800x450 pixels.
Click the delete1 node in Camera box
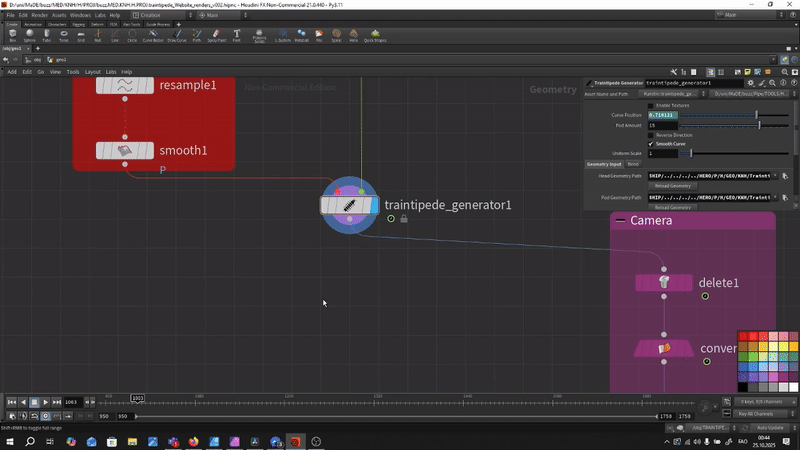(x=664, y=282)
